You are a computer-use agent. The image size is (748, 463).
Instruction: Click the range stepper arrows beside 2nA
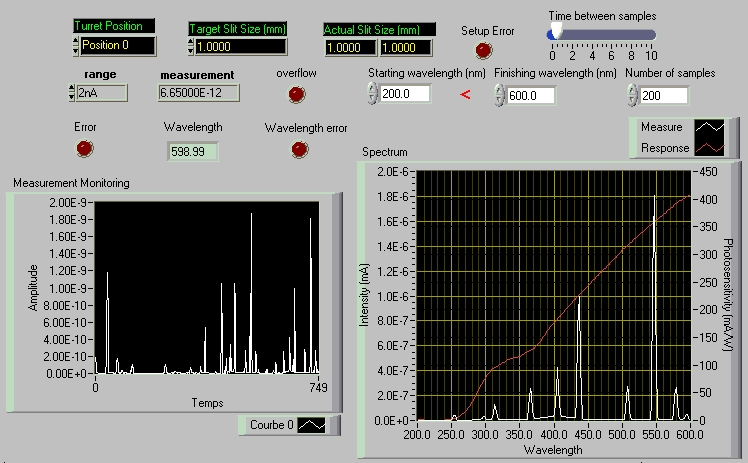72,93
